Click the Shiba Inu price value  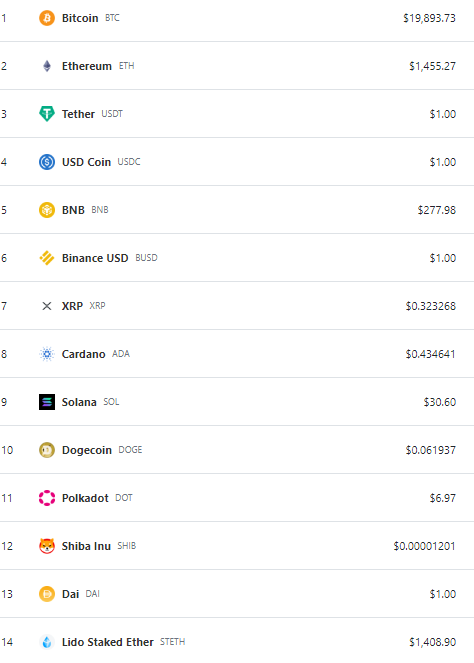(425, 546)
